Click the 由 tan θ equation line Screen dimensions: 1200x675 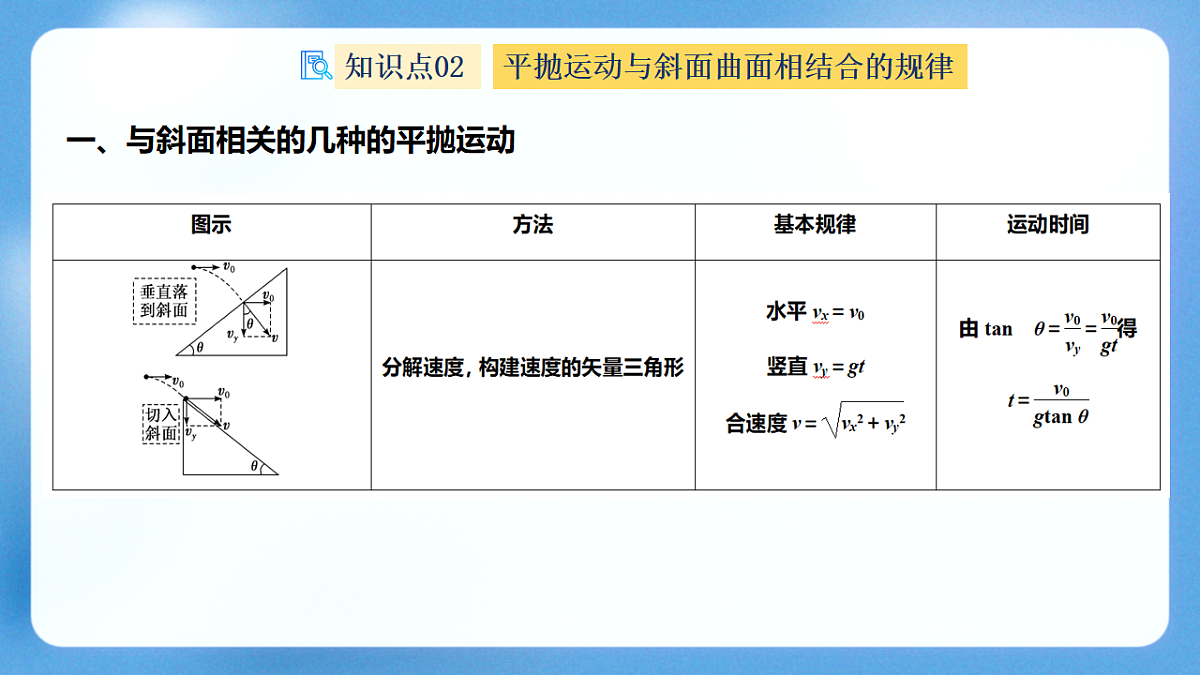tap(1048, 329)
